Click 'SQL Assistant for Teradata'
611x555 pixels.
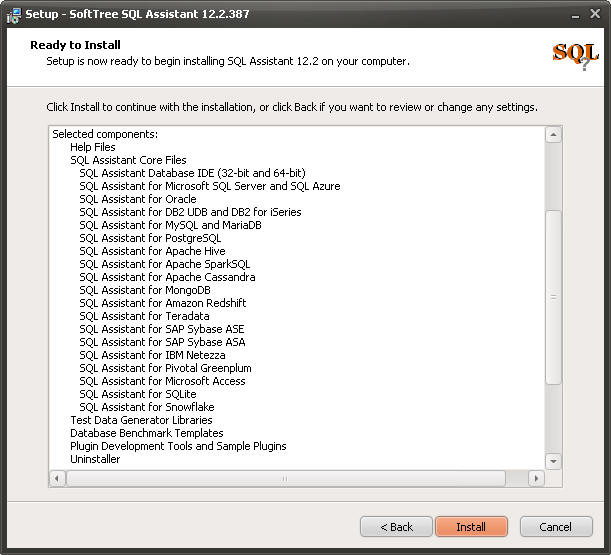coord(145,316)
